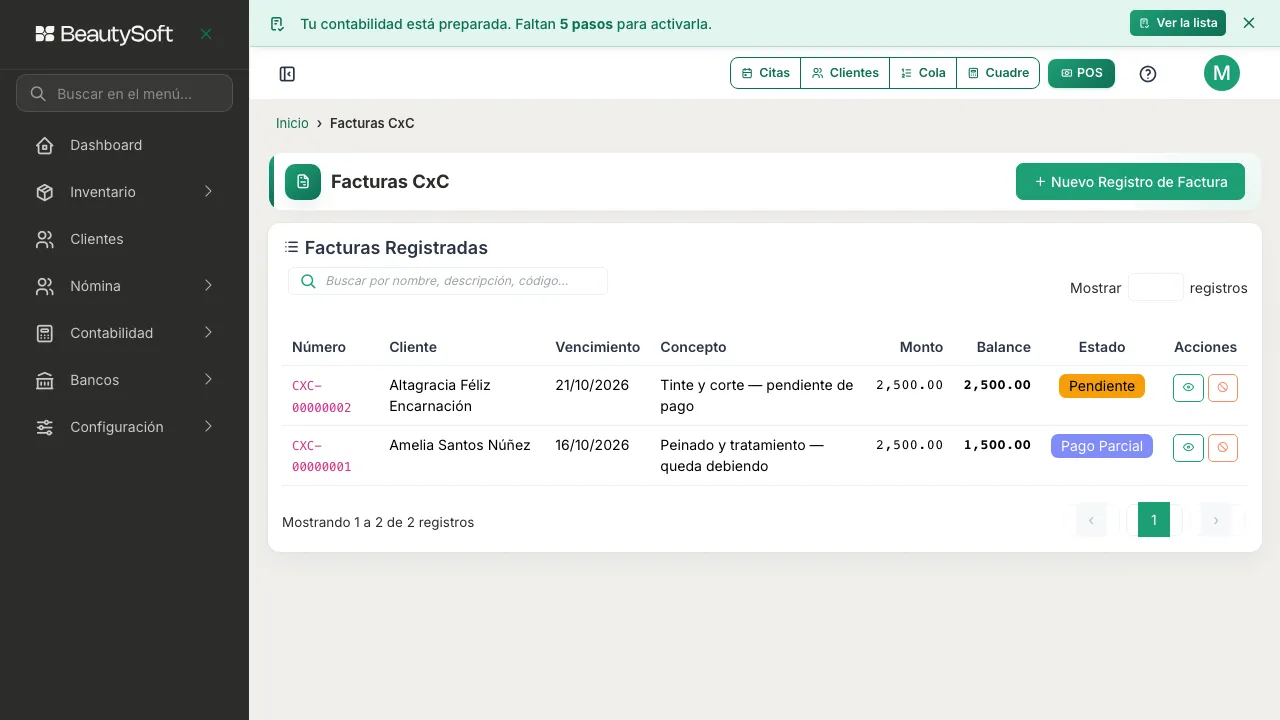Sort by Balance column header
1280x720 pixels.
pyautogui.click(x=1003, y=347)
